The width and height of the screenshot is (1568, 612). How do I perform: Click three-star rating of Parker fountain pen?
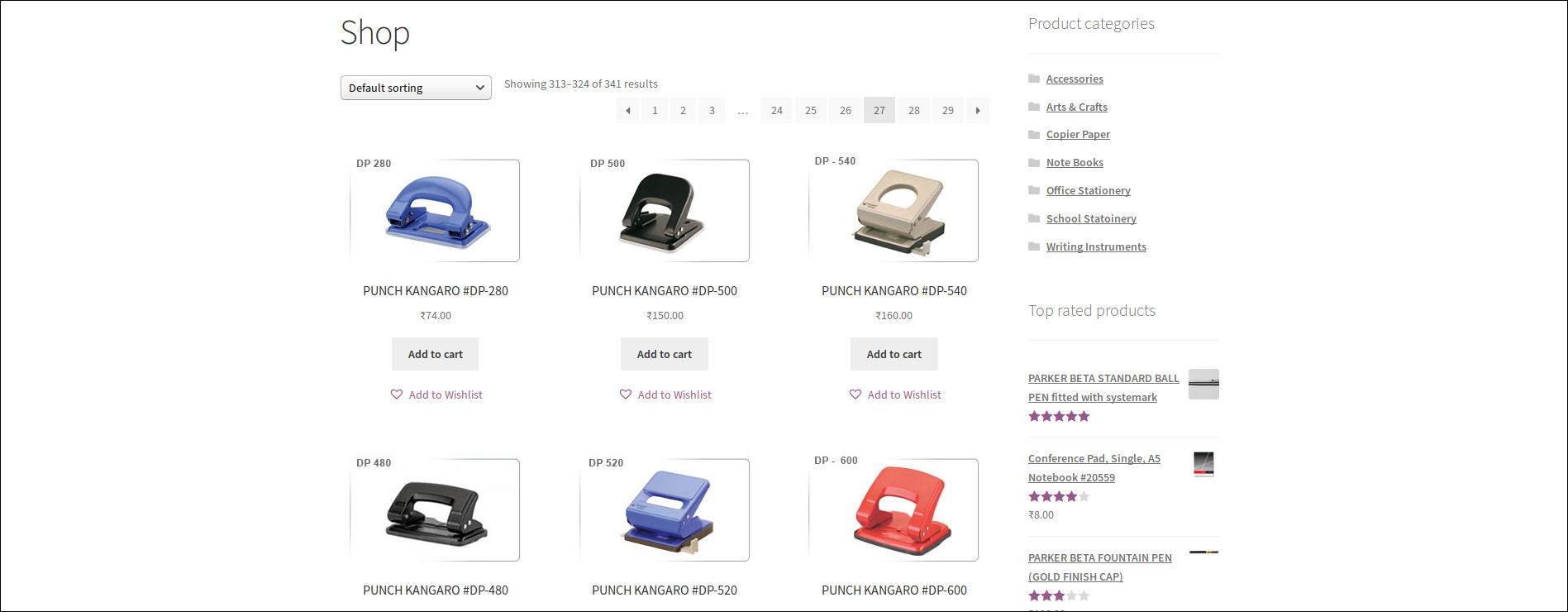tap(1059, 596)
